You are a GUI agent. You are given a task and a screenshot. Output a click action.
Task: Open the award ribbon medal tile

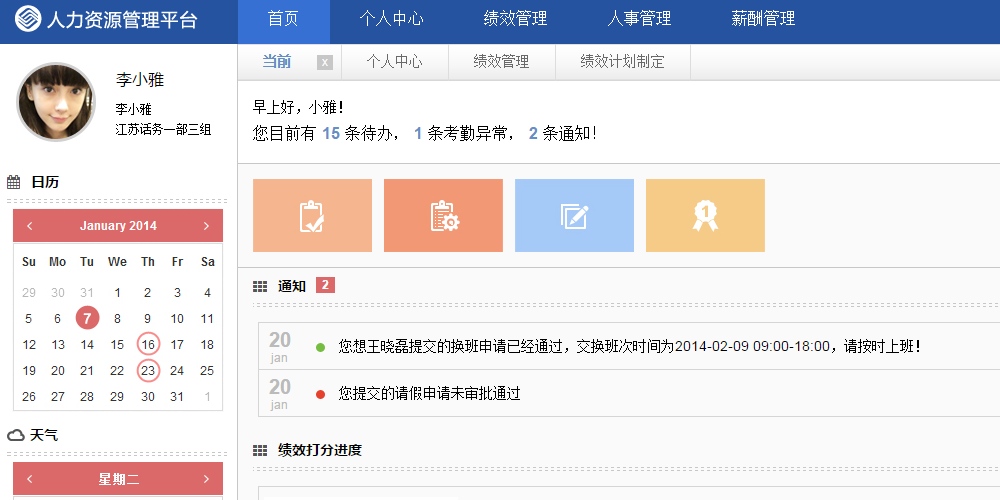(x=705, y=216)
